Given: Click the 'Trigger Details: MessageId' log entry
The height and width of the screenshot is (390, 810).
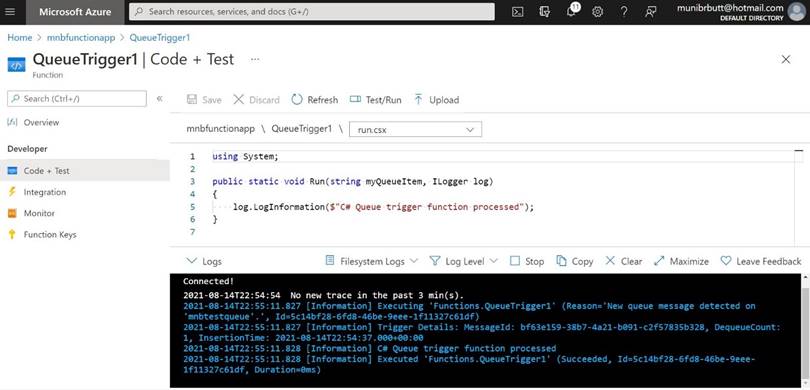Looking at the screenshot, I should click(x=481, y=332).
